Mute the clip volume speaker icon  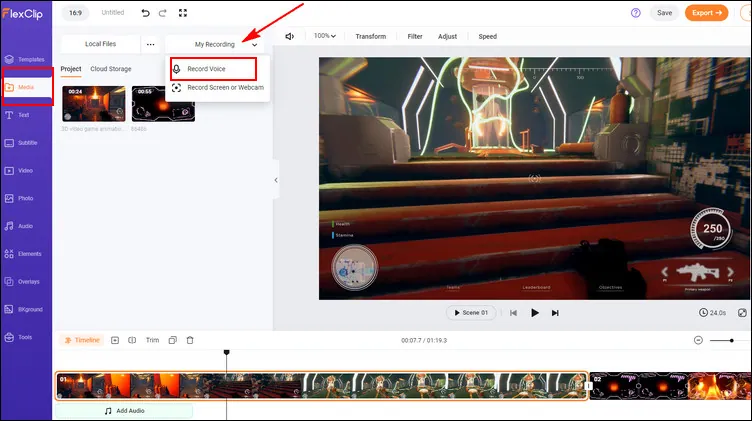290,36
